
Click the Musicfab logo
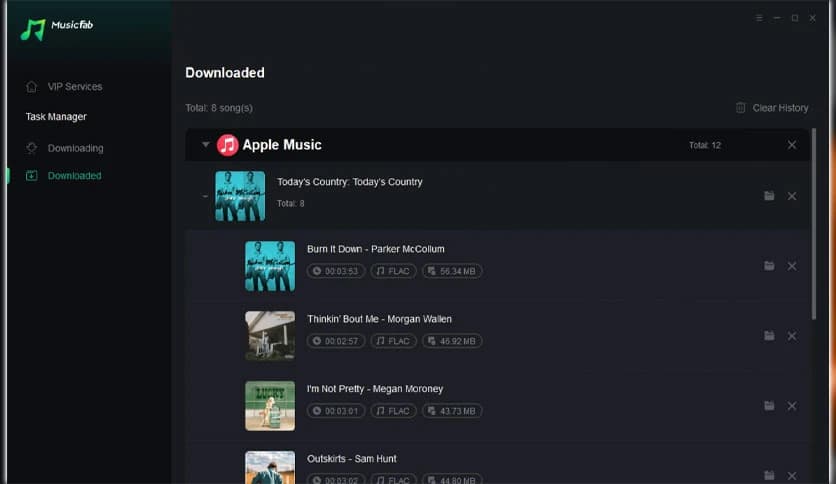(x=57, y=28)
